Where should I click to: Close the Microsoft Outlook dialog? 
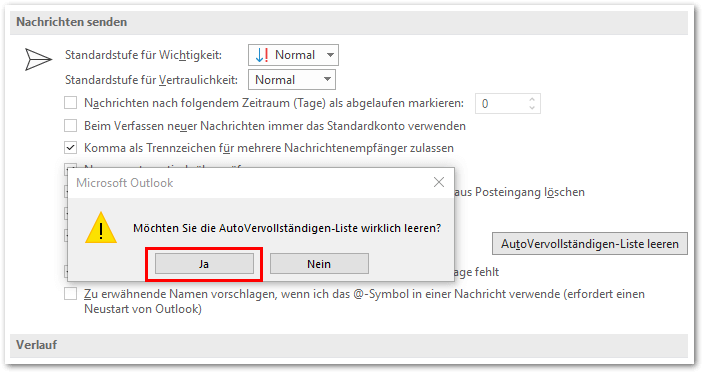pos(439,182)
